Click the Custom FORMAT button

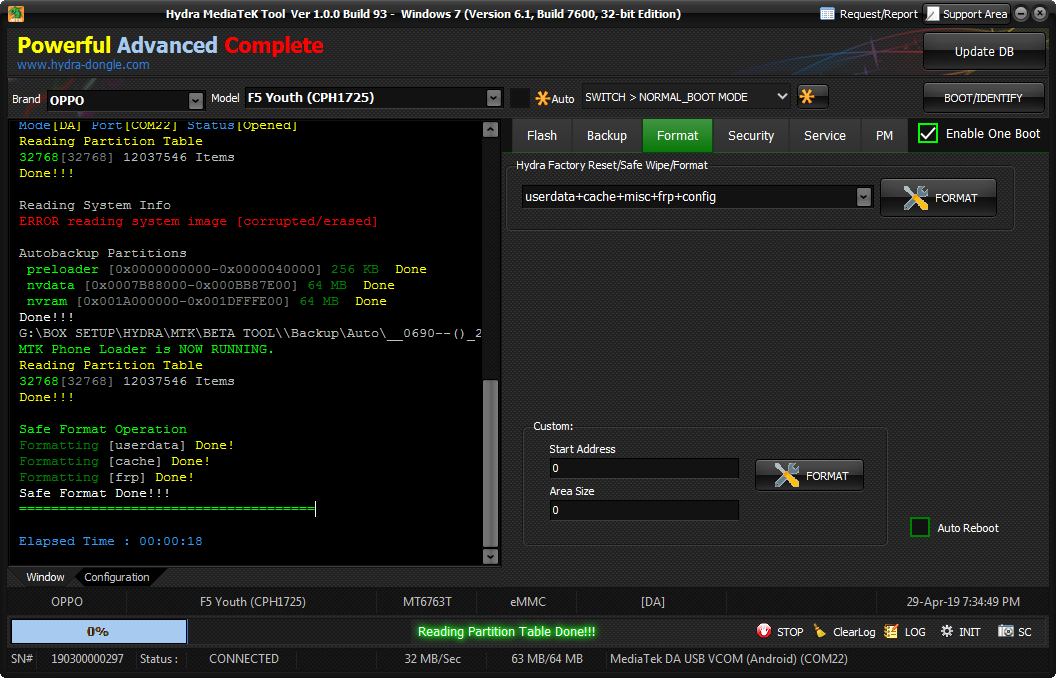point(810,475)
